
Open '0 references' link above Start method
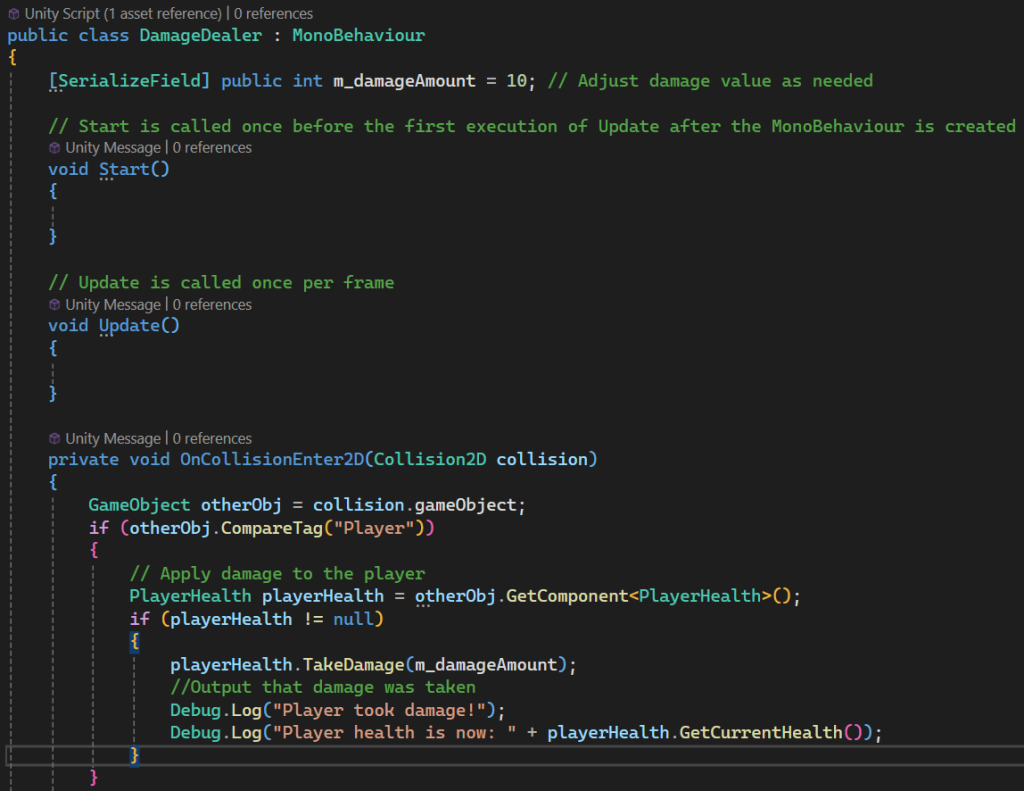212,148
